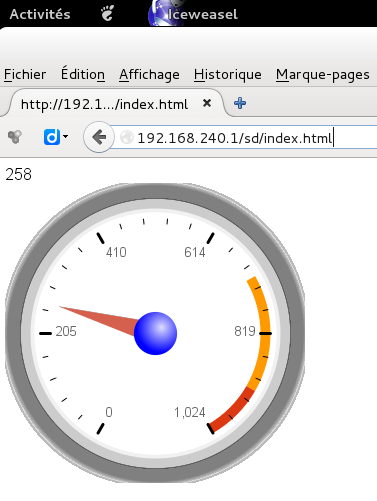
Task: Click the 258 value text
Action: [x=19, y=174]
